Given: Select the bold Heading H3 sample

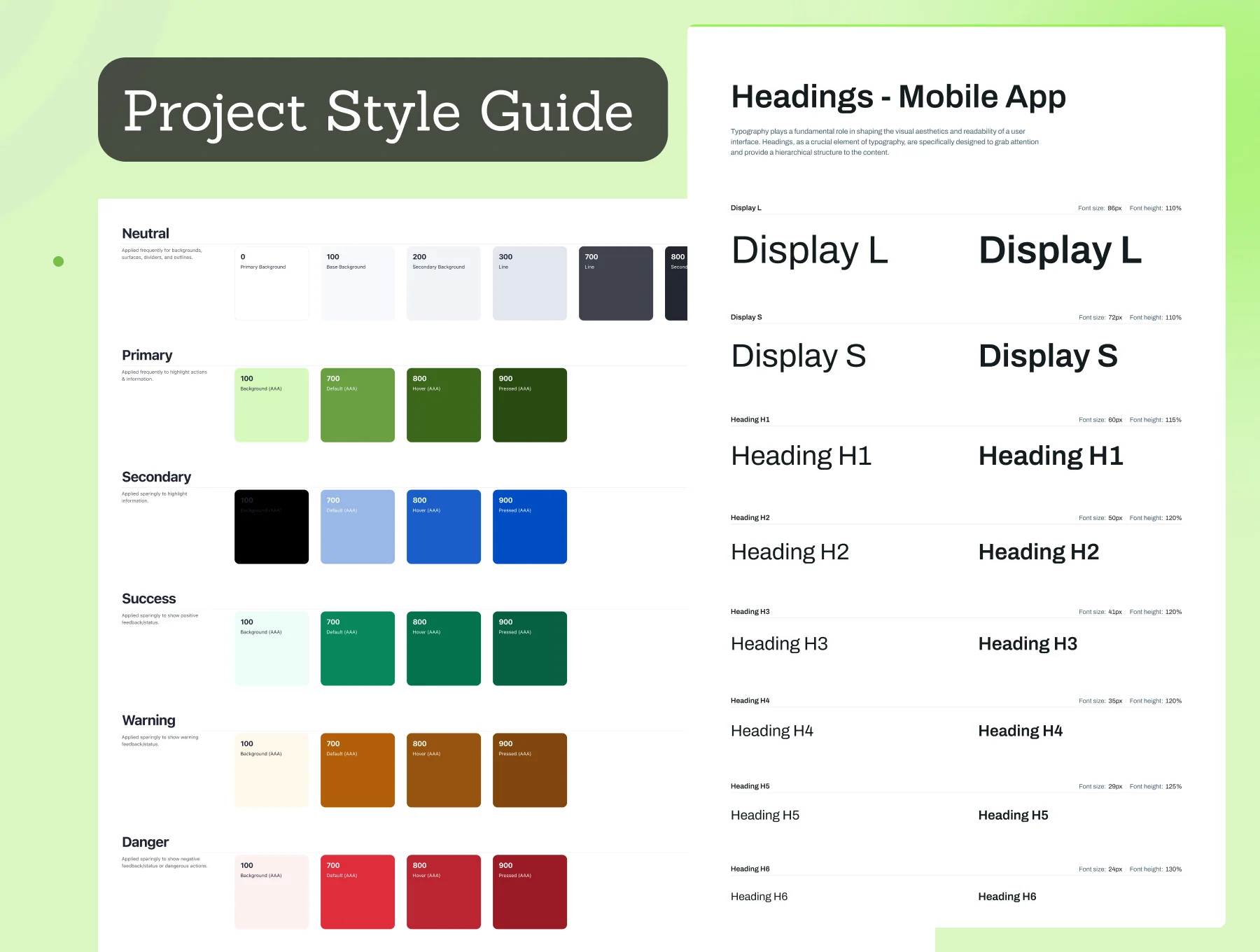Looking at the screenshot, I should [x=1028, y=644].
